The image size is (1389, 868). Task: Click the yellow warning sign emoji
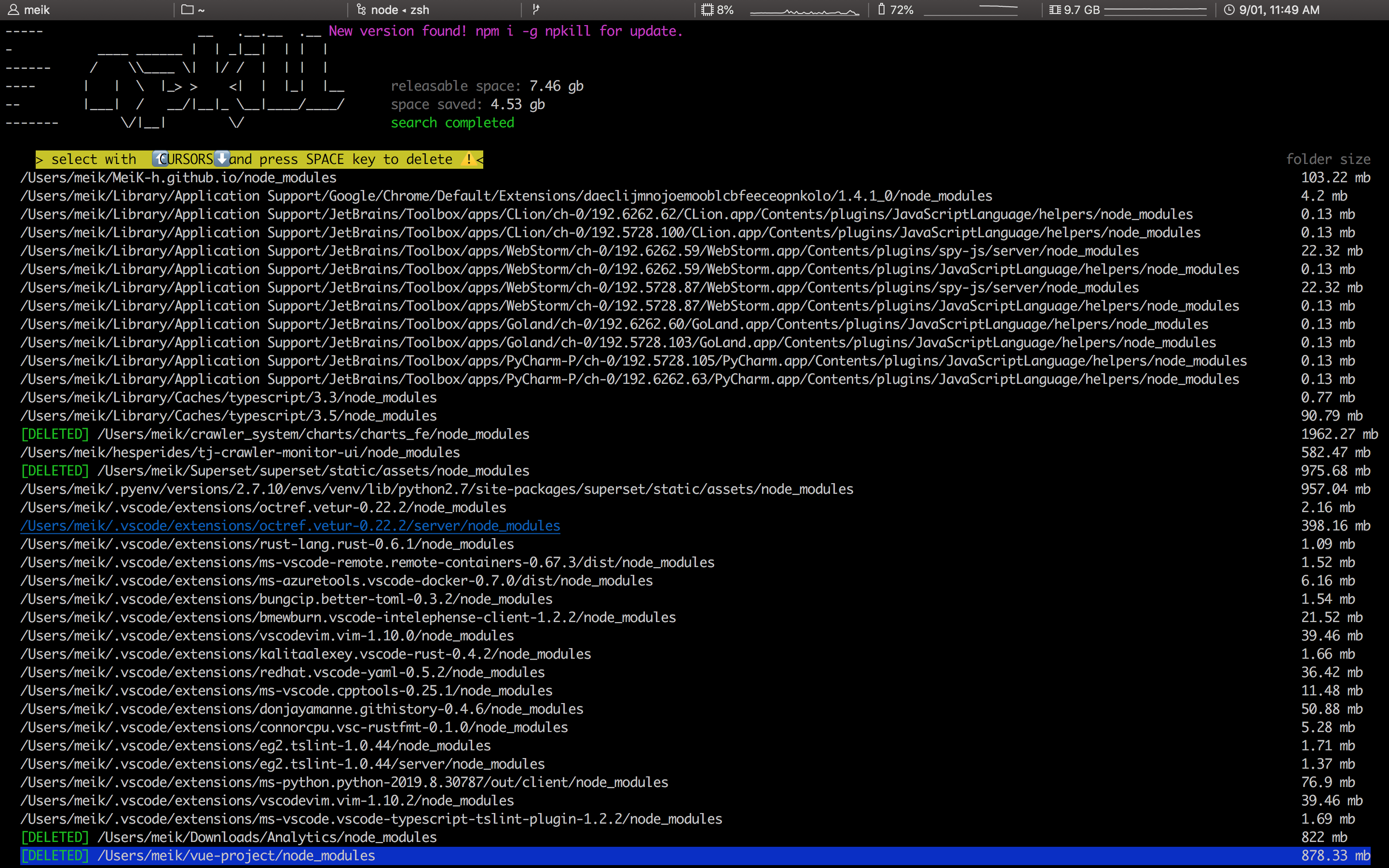pos(468,159)
